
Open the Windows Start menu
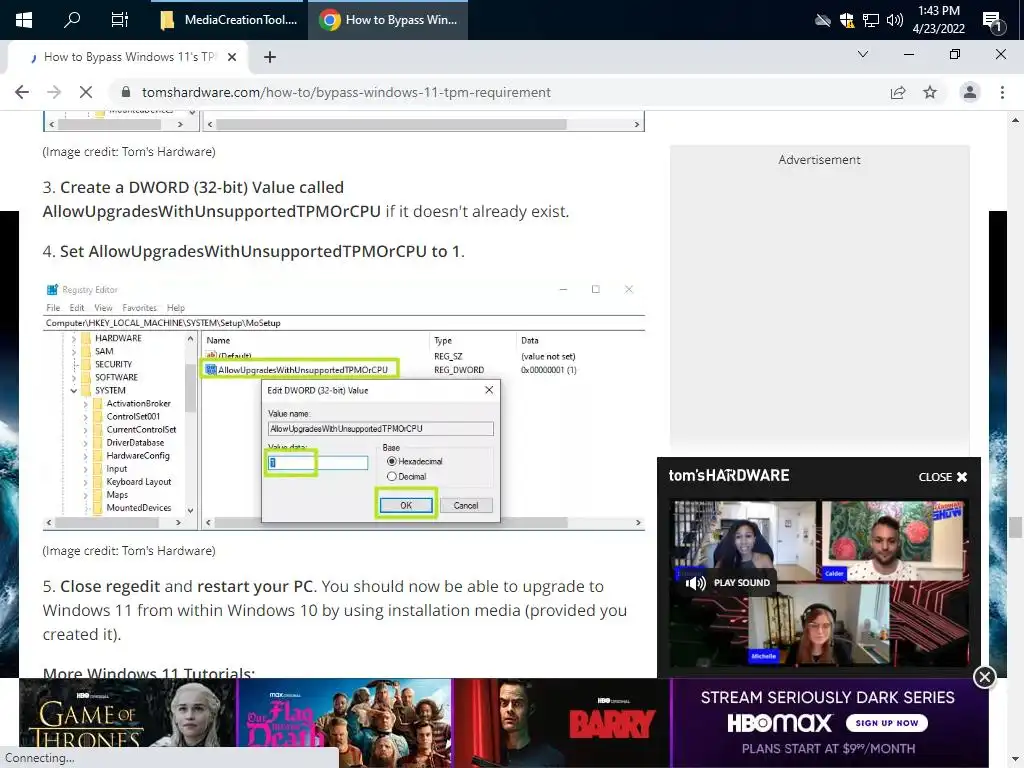tap(24, 20)
